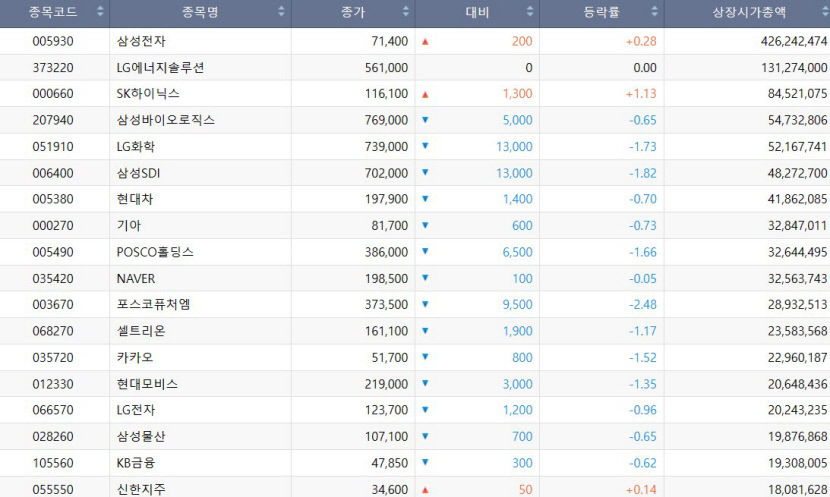
Task: Click market cap 18,081,628
Action: pyautogui.click(x=798, y=490)
